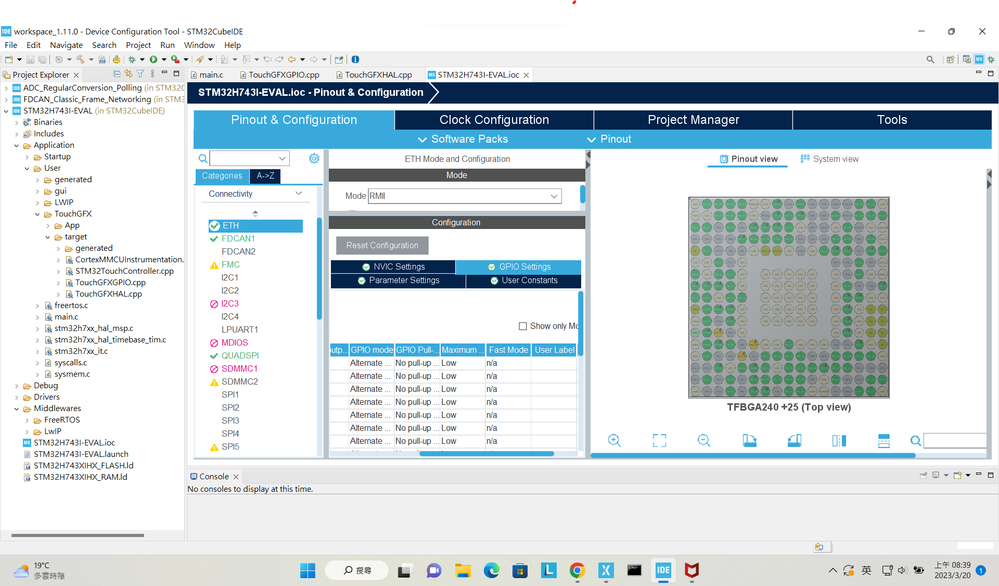
Task: Switch to System view
Action: click(830, 159)
